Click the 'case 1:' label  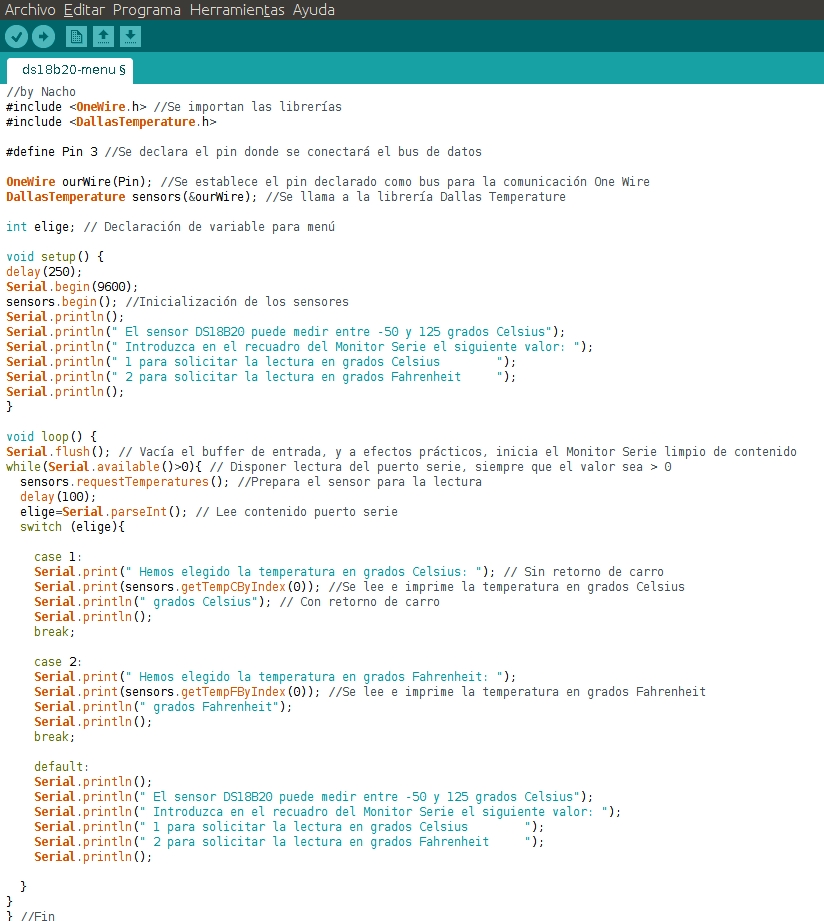click(58, 556)
